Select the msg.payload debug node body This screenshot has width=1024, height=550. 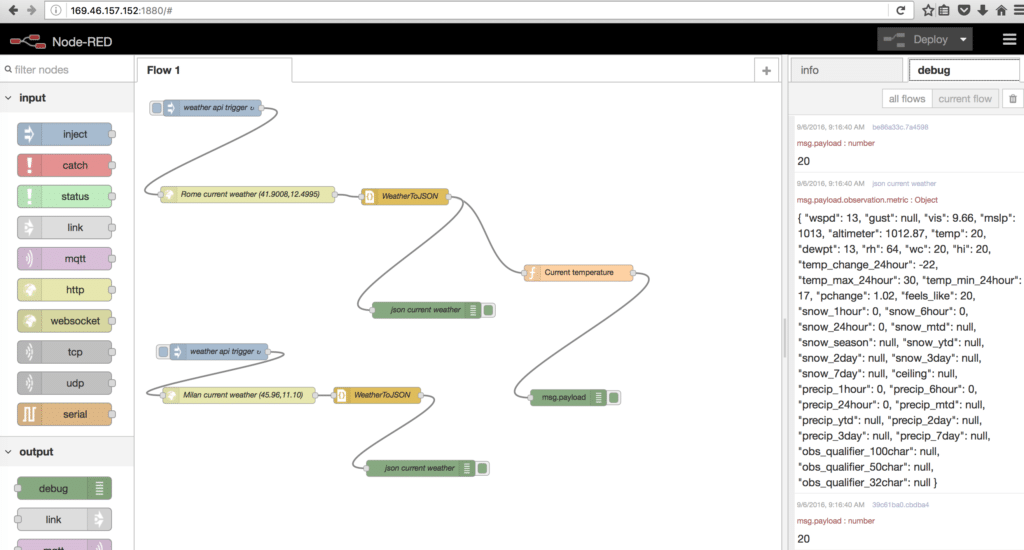click(x=567, y=397)
